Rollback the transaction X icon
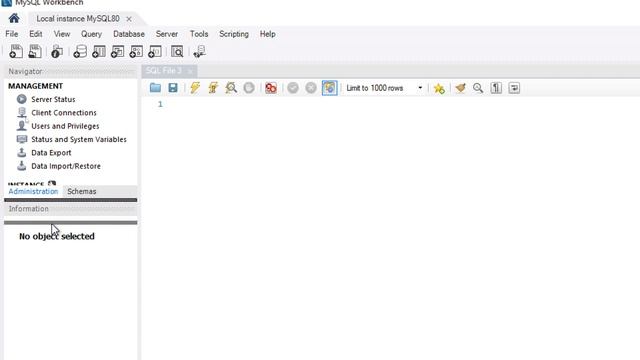 click(x=311, y=88)
